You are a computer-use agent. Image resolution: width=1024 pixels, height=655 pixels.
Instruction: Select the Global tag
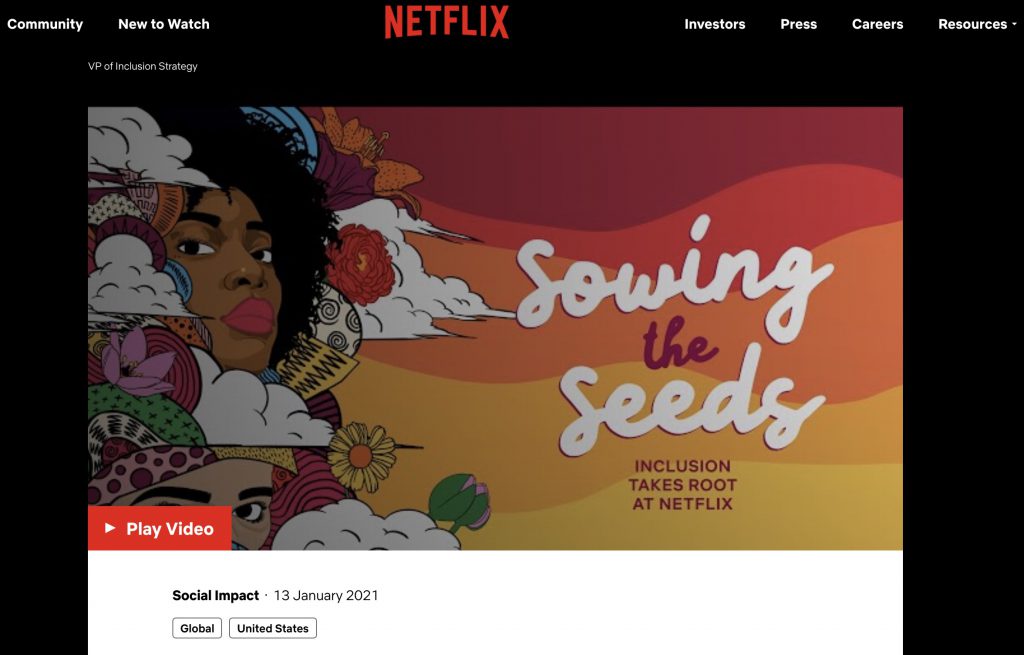[x=197, y=628]
